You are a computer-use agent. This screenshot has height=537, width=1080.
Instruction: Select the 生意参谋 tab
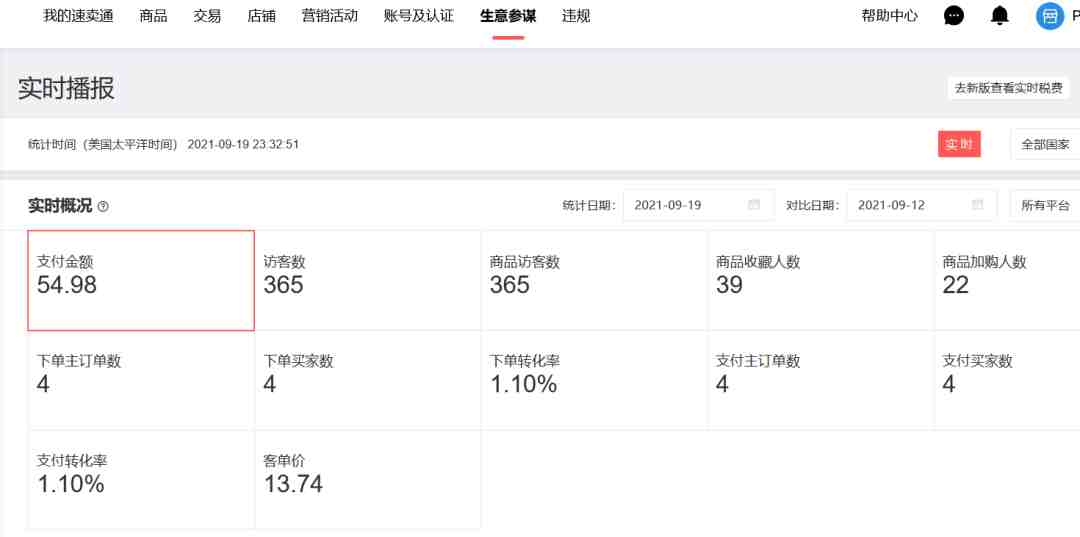[508, 16]
